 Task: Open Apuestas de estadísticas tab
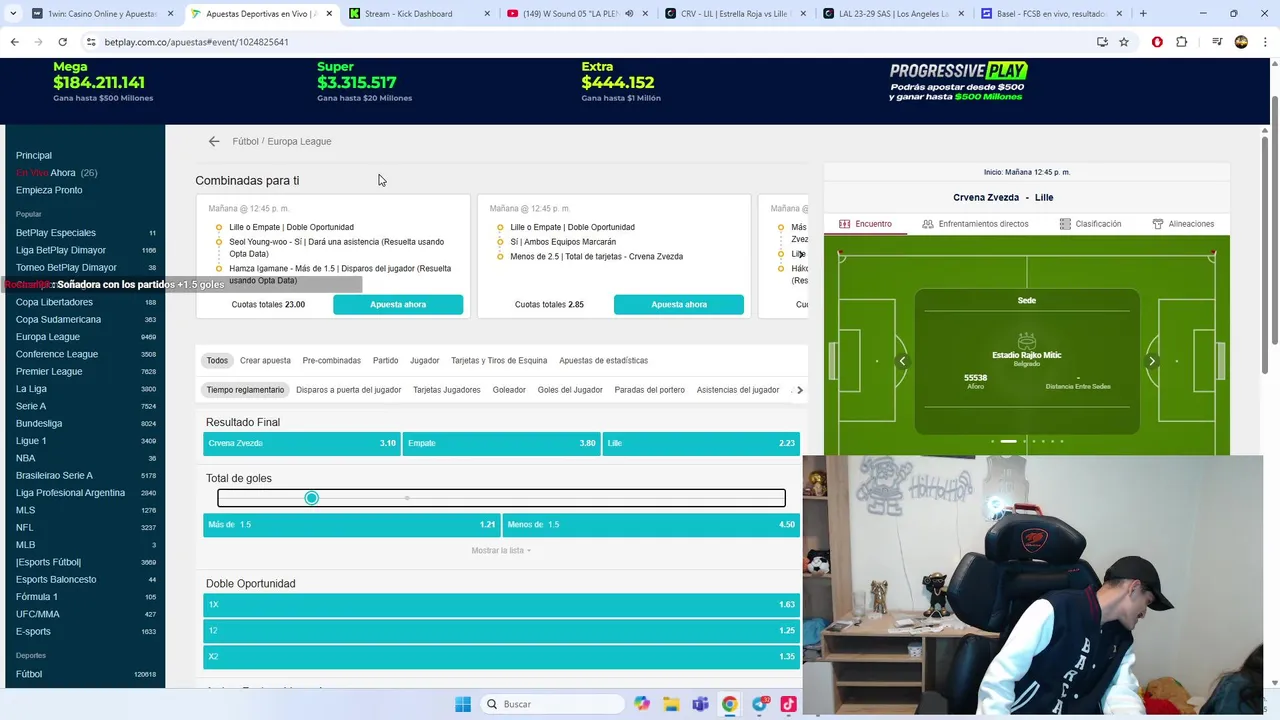[x=603, y=360]
